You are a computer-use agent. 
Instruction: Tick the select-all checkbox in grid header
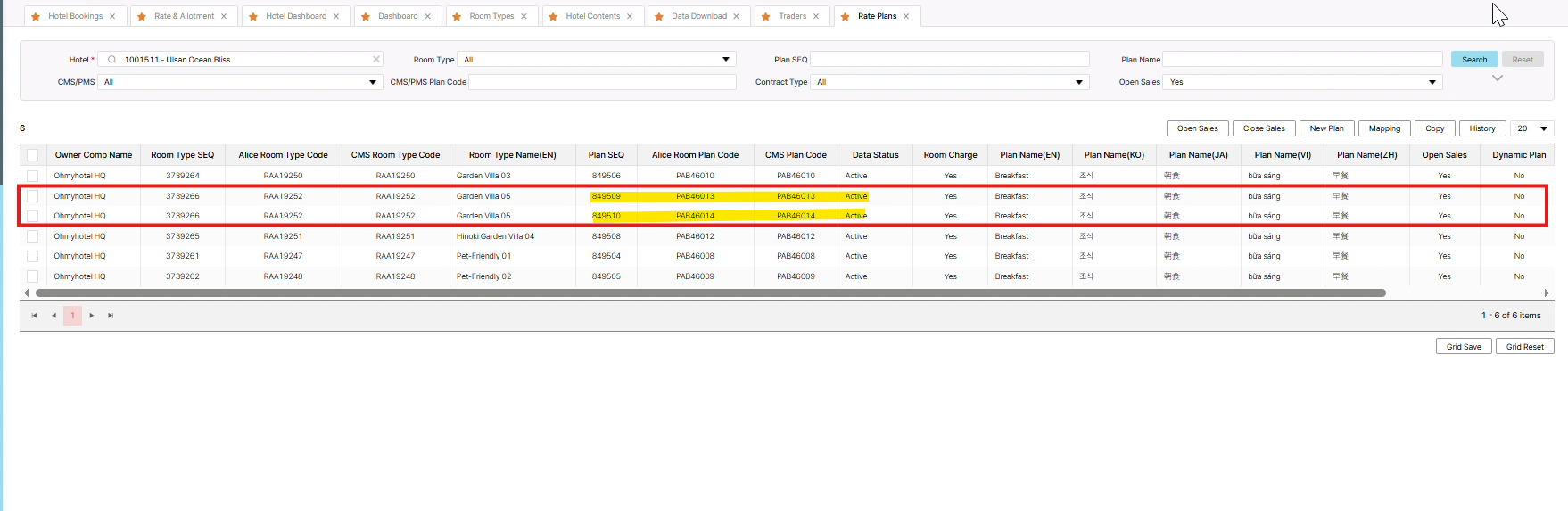pos(33,155)
